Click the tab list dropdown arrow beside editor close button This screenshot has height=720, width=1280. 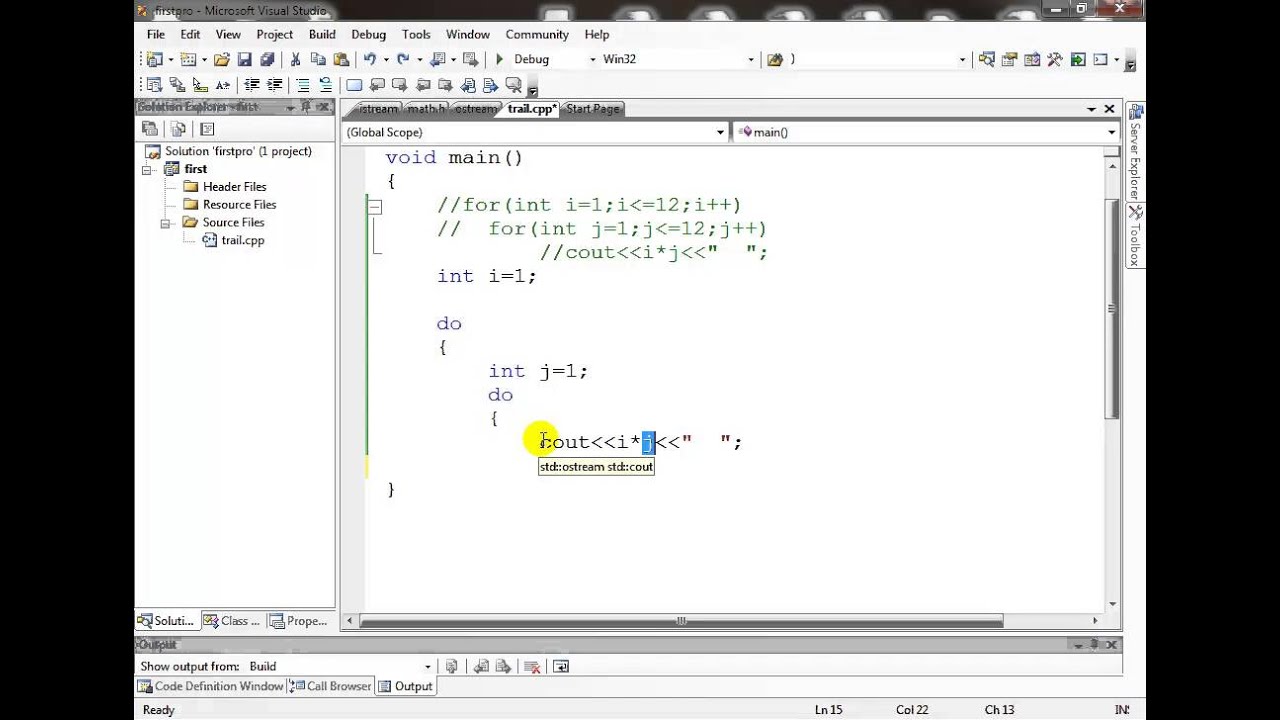point(1092,109)
